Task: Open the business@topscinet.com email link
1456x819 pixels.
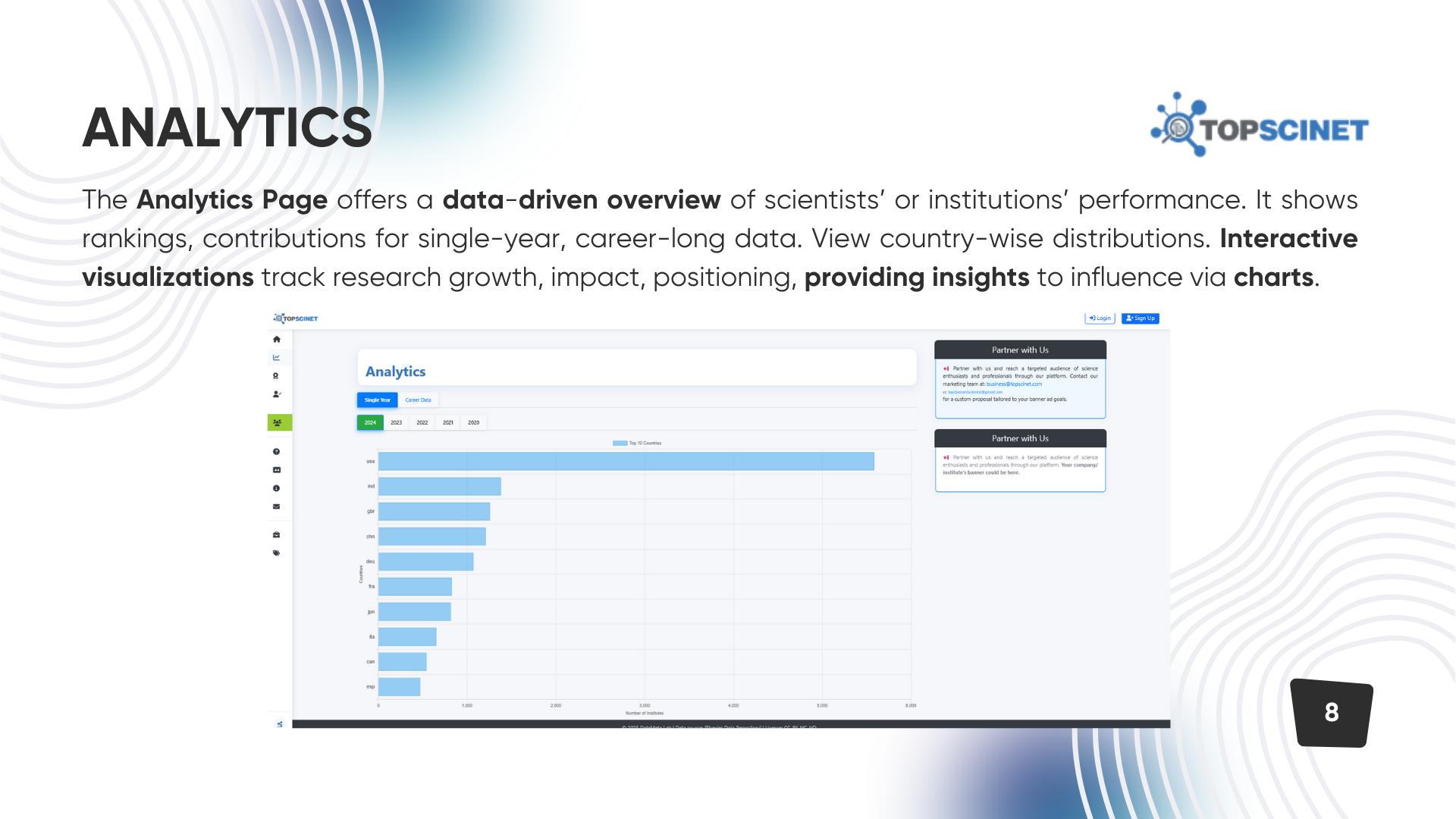Action: point(1014,384)
